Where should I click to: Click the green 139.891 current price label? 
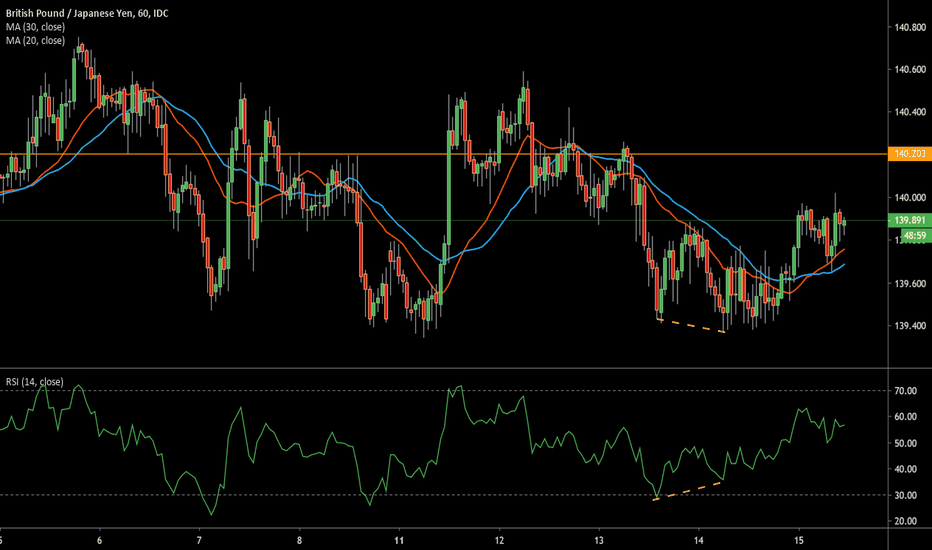pyautogui.click(x=909, y=220)
